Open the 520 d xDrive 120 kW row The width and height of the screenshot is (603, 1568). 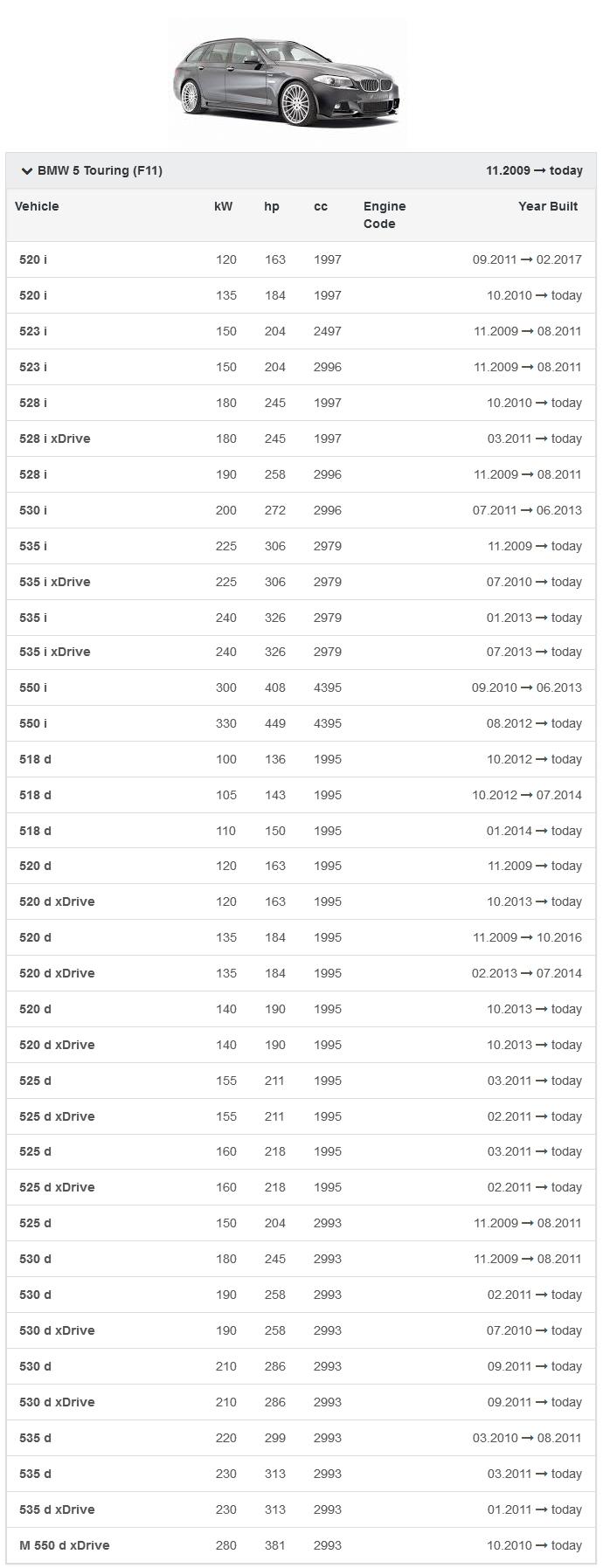pyautogui.click(x=57, y=901)
